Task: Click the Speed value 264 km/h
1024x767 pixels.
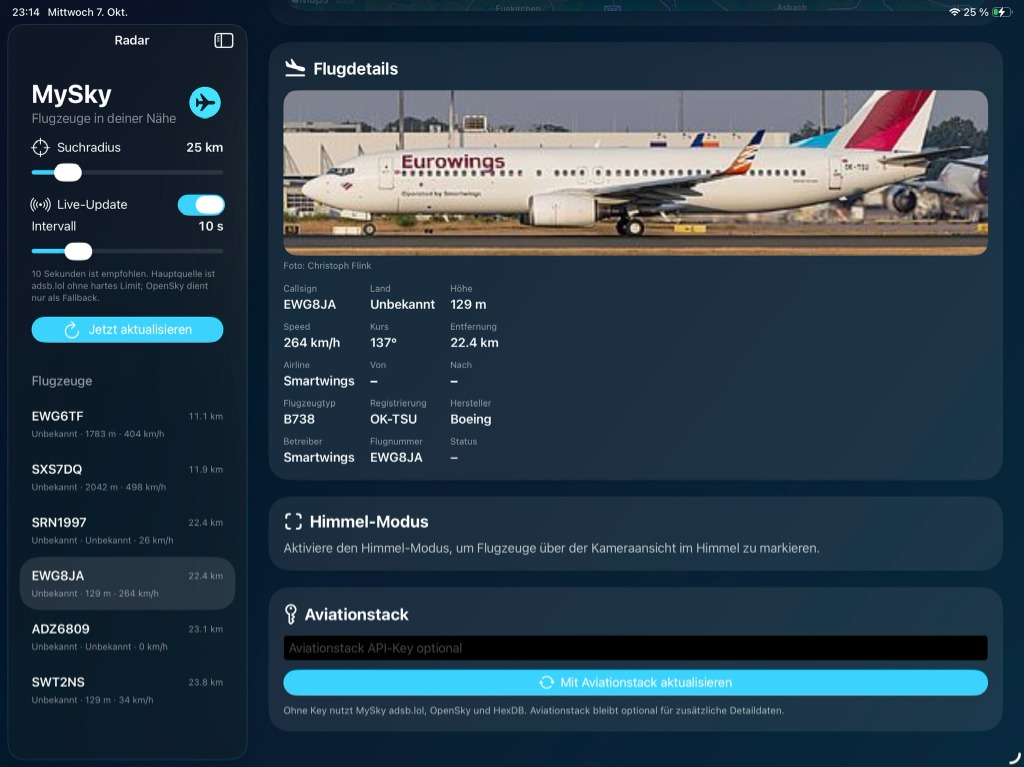Action: point(312,342)
